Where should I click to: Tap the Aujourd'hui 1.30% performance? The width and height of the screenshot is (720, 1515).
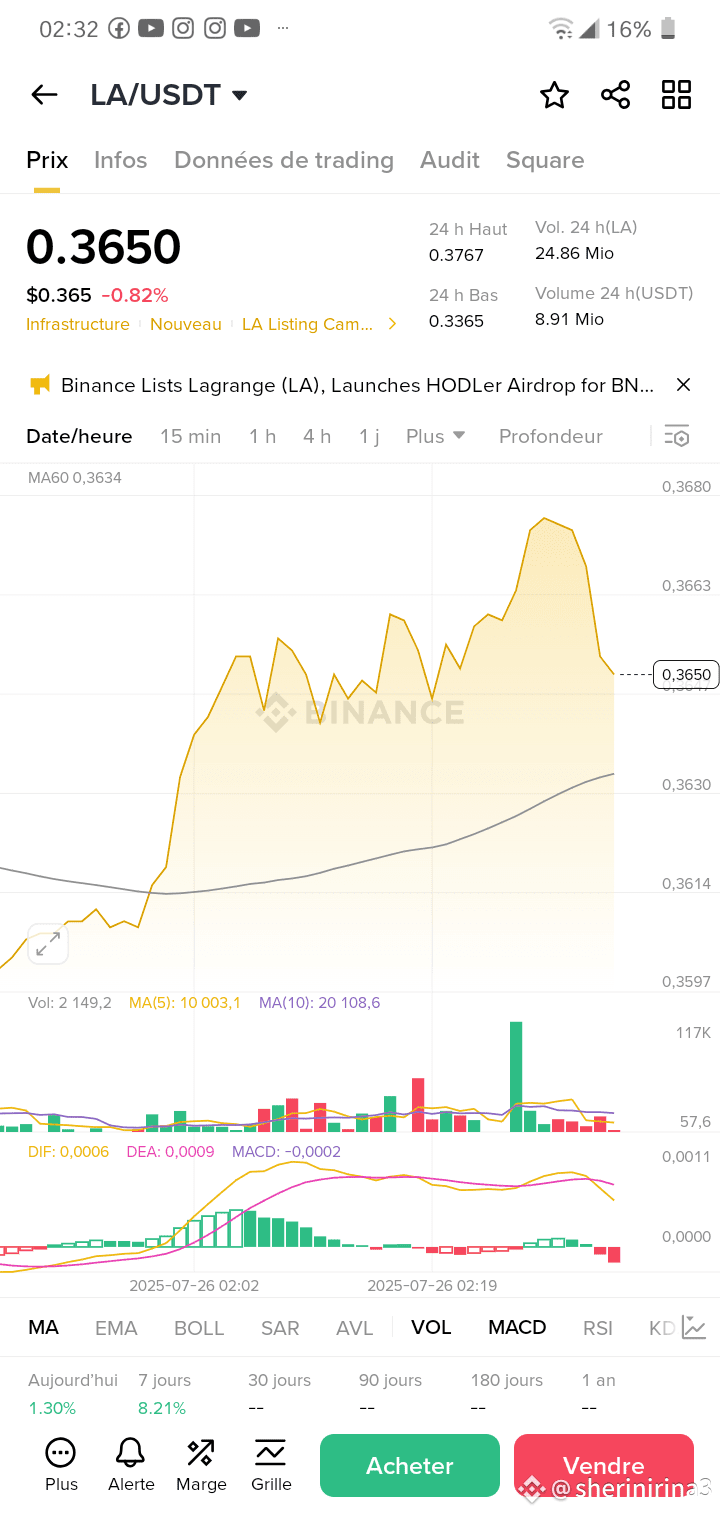click(73, 1394)
